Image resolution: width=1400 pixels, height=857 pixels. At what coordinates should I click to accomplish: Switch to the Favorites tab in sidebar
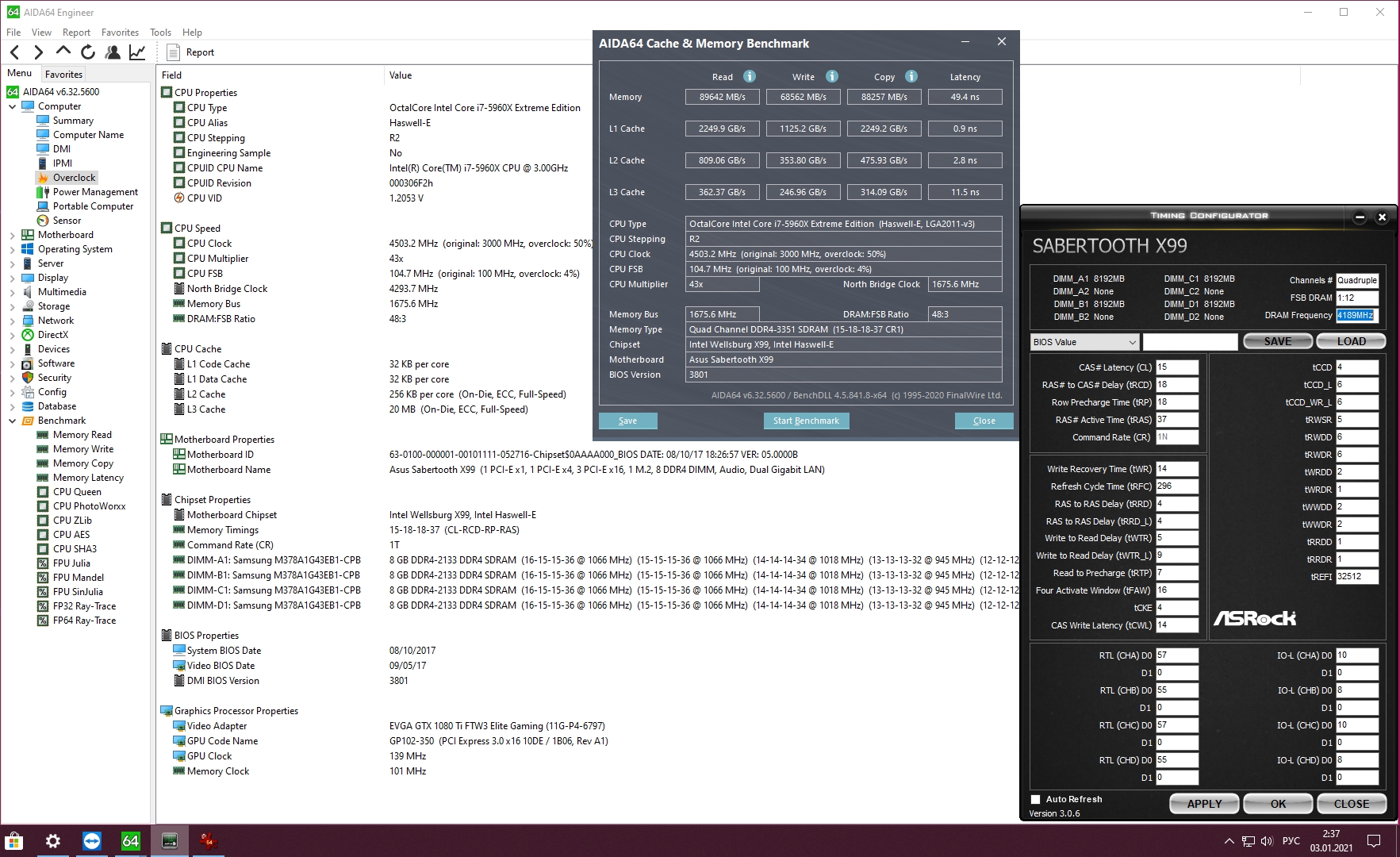pos(63,75)
